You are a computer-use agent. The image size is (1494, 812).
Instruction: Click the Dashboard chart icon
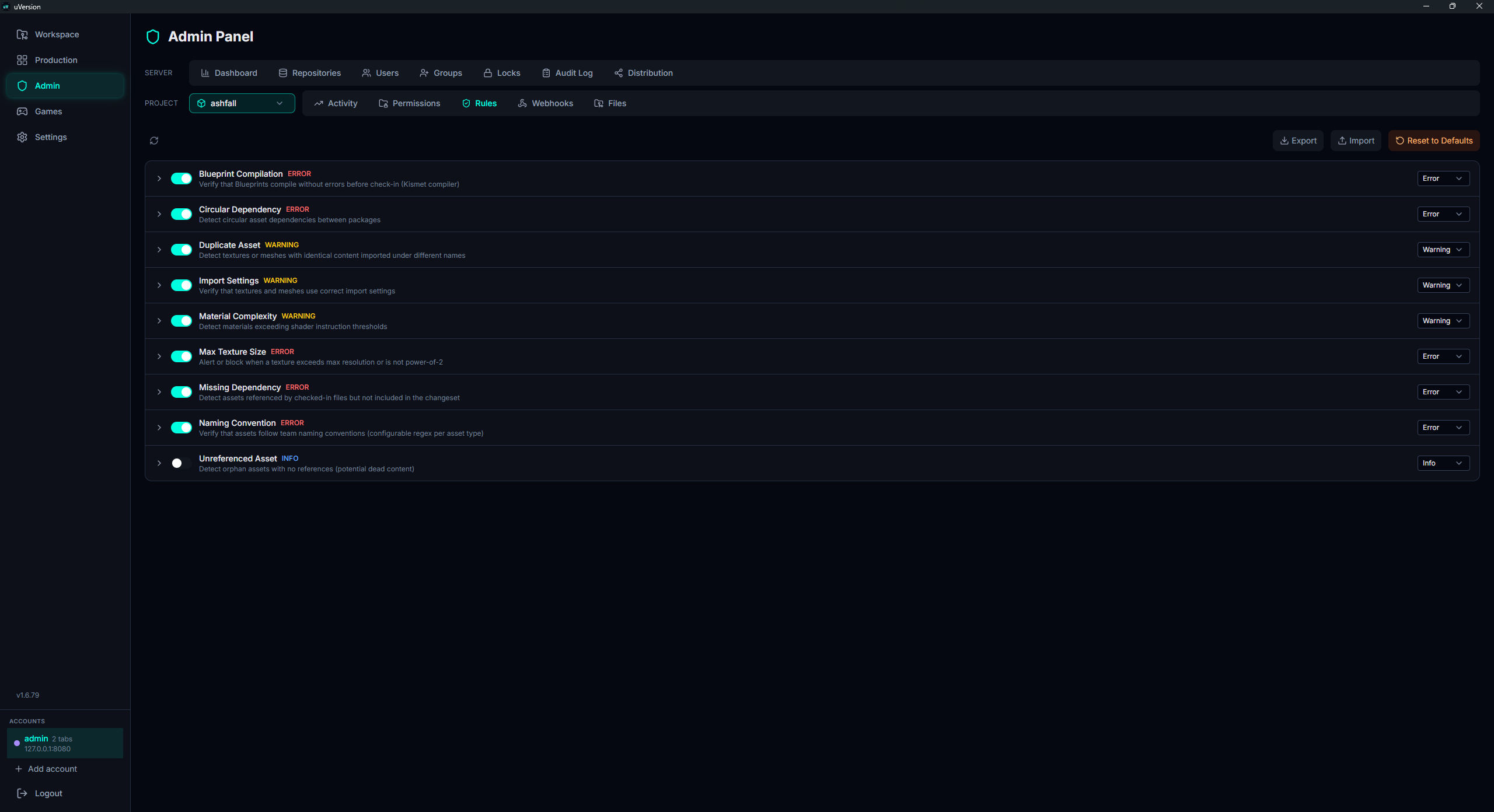[205, 73]
